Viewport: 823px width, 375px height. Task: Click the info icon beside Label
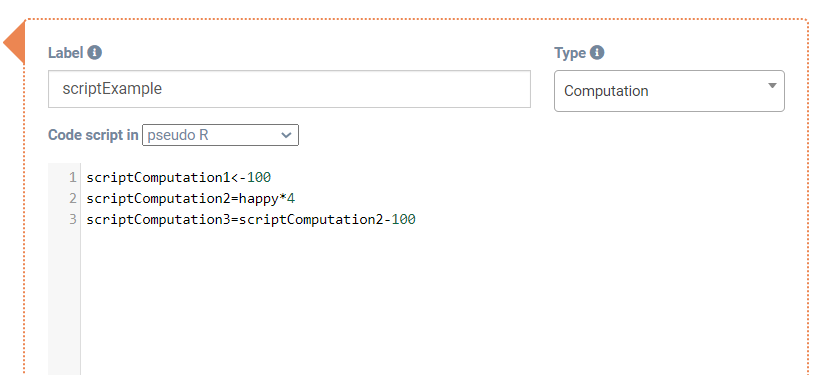pyautogui.click(x=94, y=53)
